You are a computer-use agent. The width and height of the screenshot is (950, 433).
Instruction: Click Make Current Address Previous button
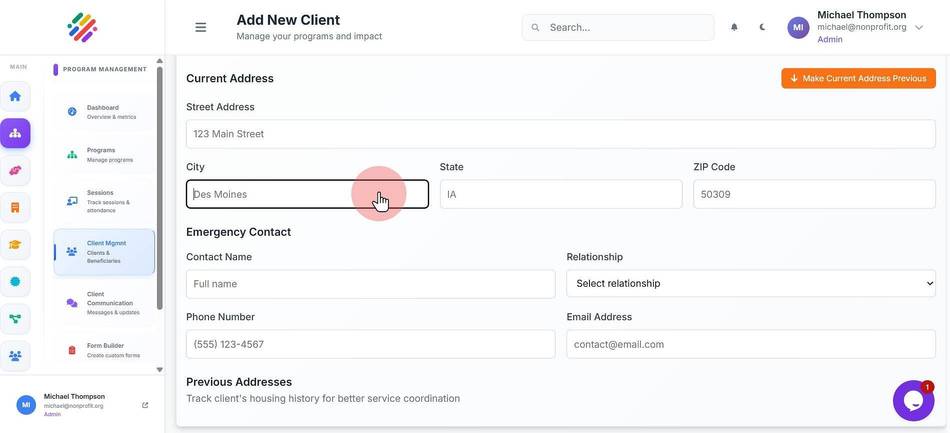point(858,78)
